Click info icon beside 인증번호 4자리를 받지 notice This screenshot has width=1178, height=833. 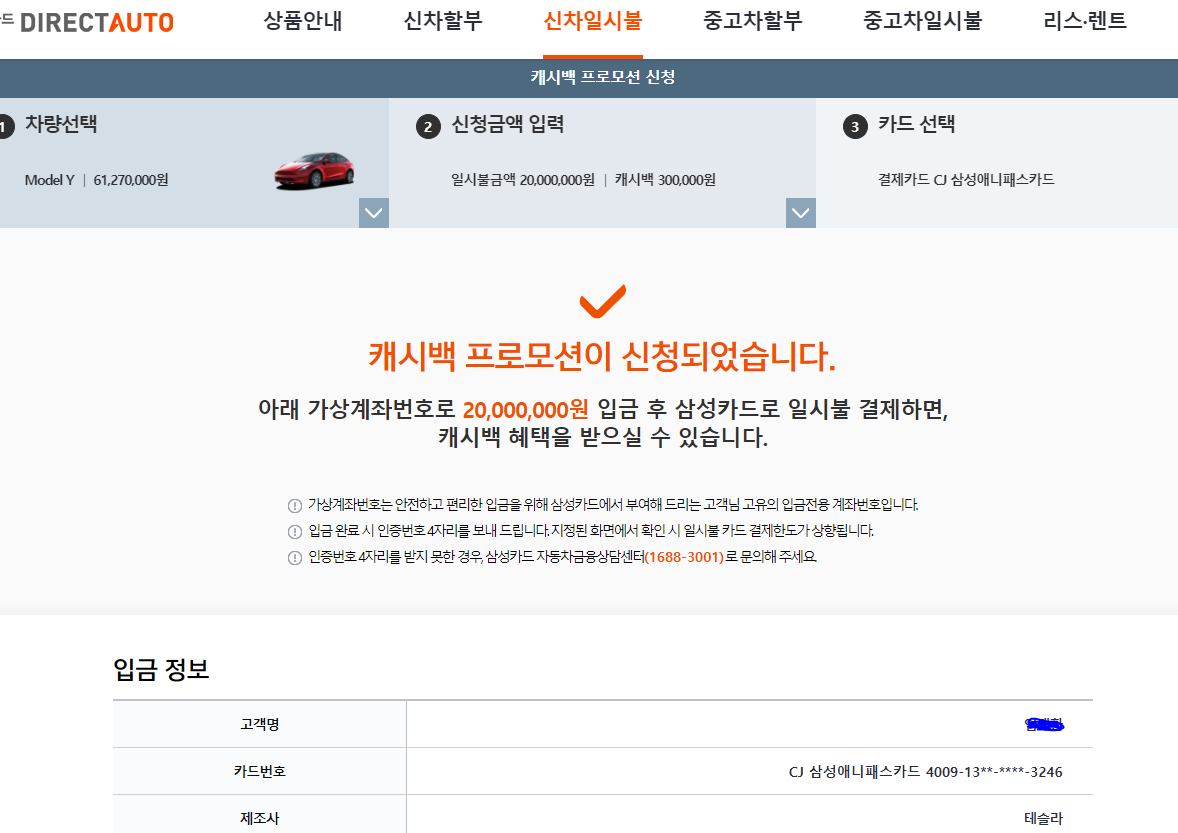pyautogui.click(x=295, y=558)
